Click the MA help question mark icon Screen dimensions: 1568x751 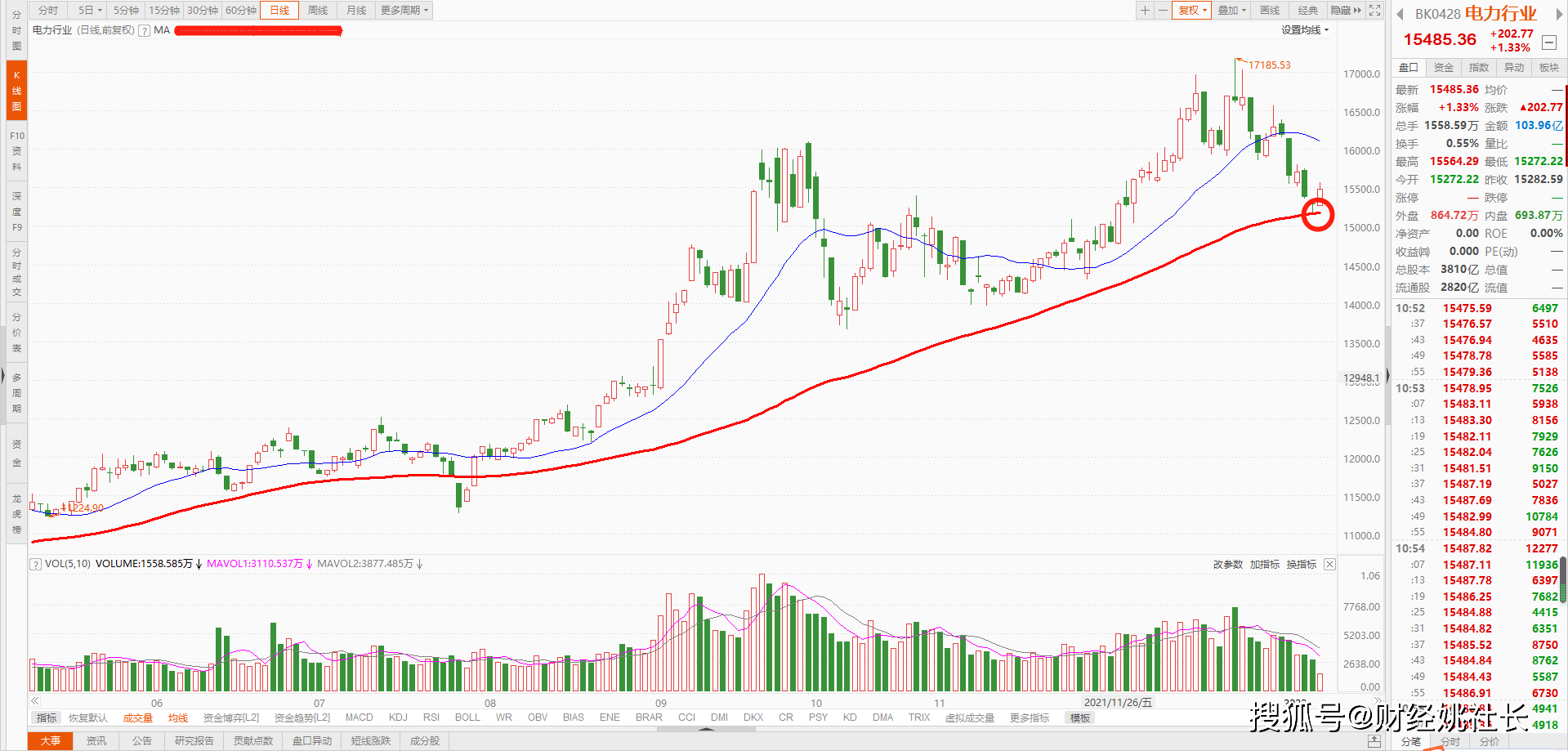tap(144, 30)
